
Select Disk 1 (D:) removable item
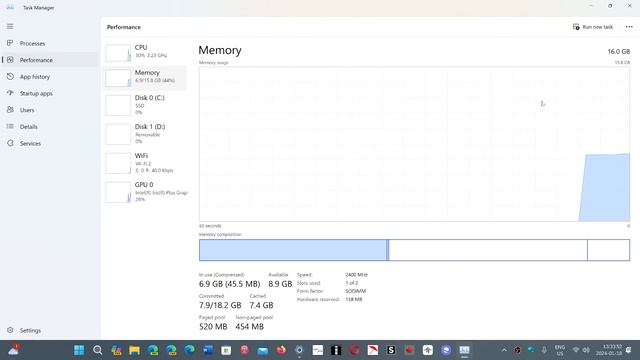[145, 134]
